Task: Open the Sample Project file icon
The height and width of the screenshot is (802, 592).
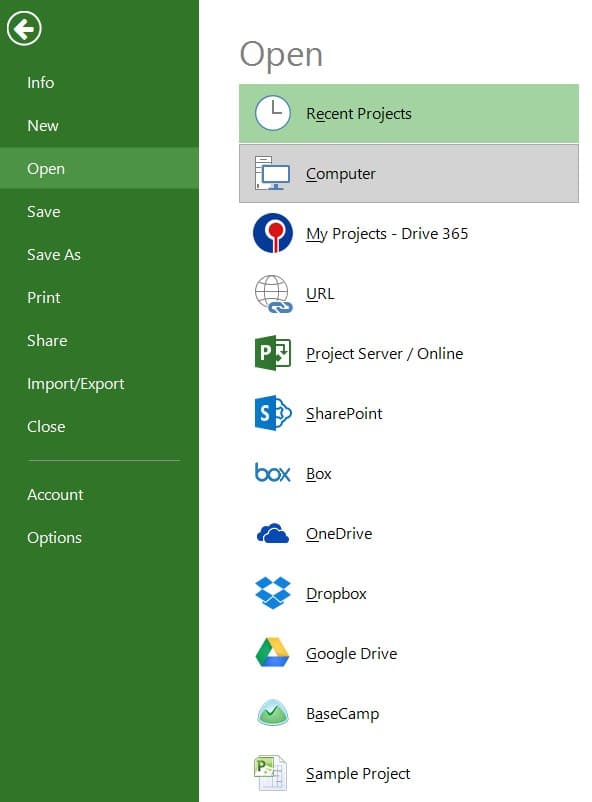Action: [x=270, y=772]
